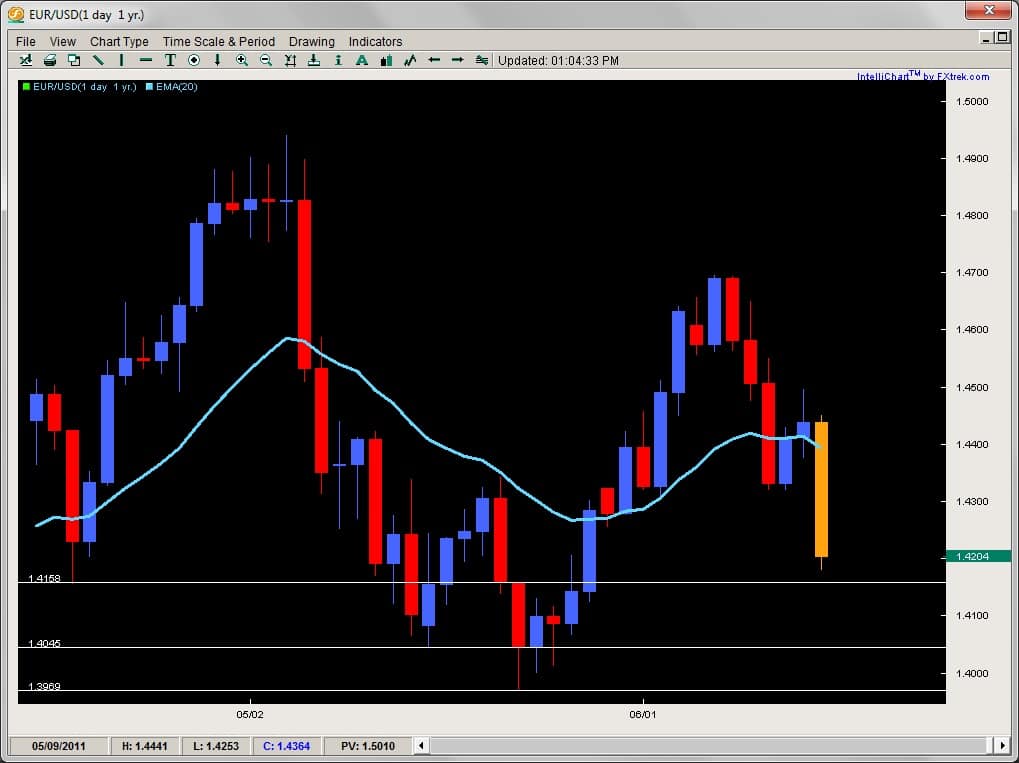Viewport: 1019px width, 763px height.
Task: Select the diagonal trend line drawing tool
Action: coord(98,60)
